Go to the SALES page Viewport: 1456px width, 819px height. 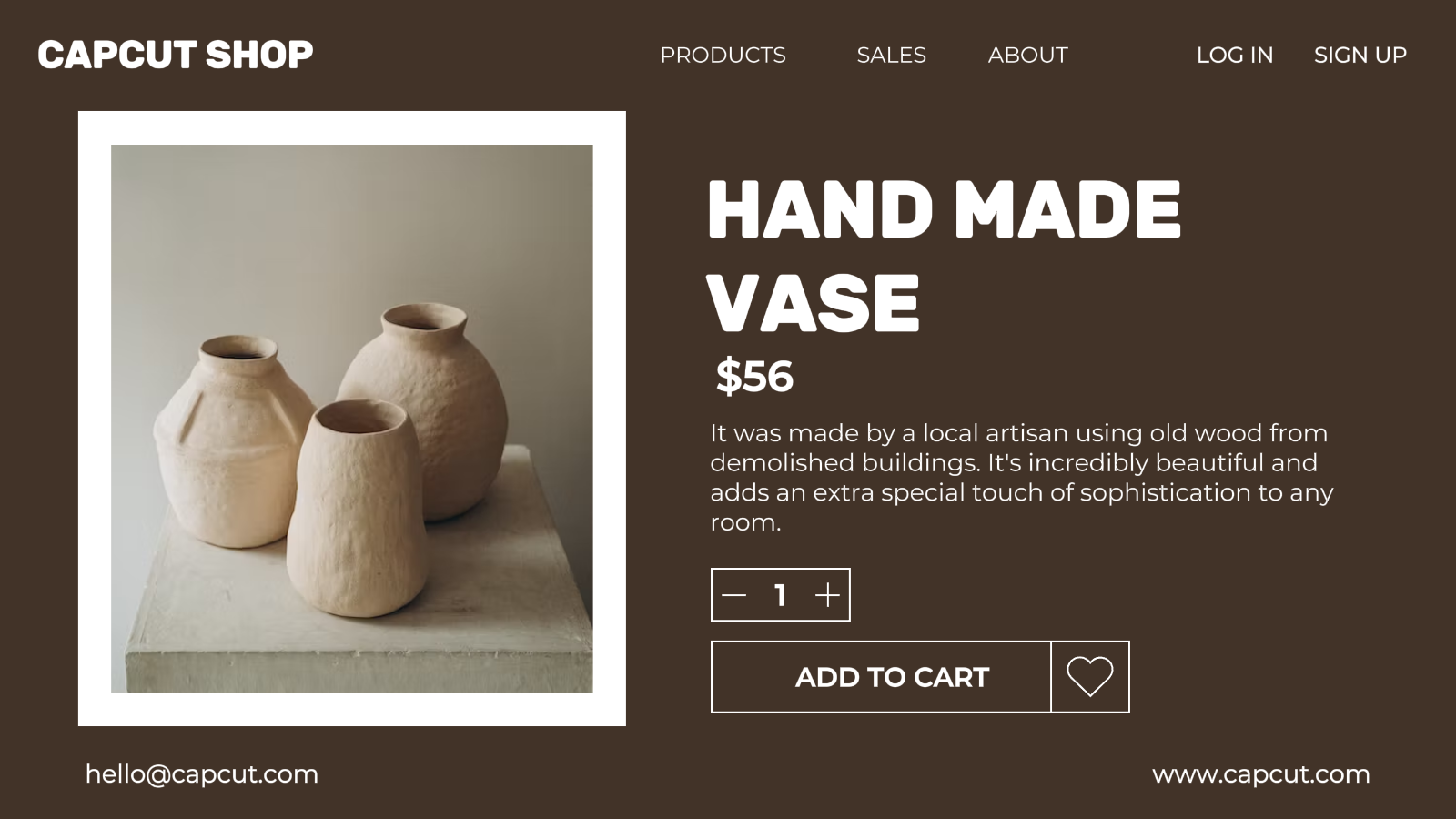click(x=891, y=55)
